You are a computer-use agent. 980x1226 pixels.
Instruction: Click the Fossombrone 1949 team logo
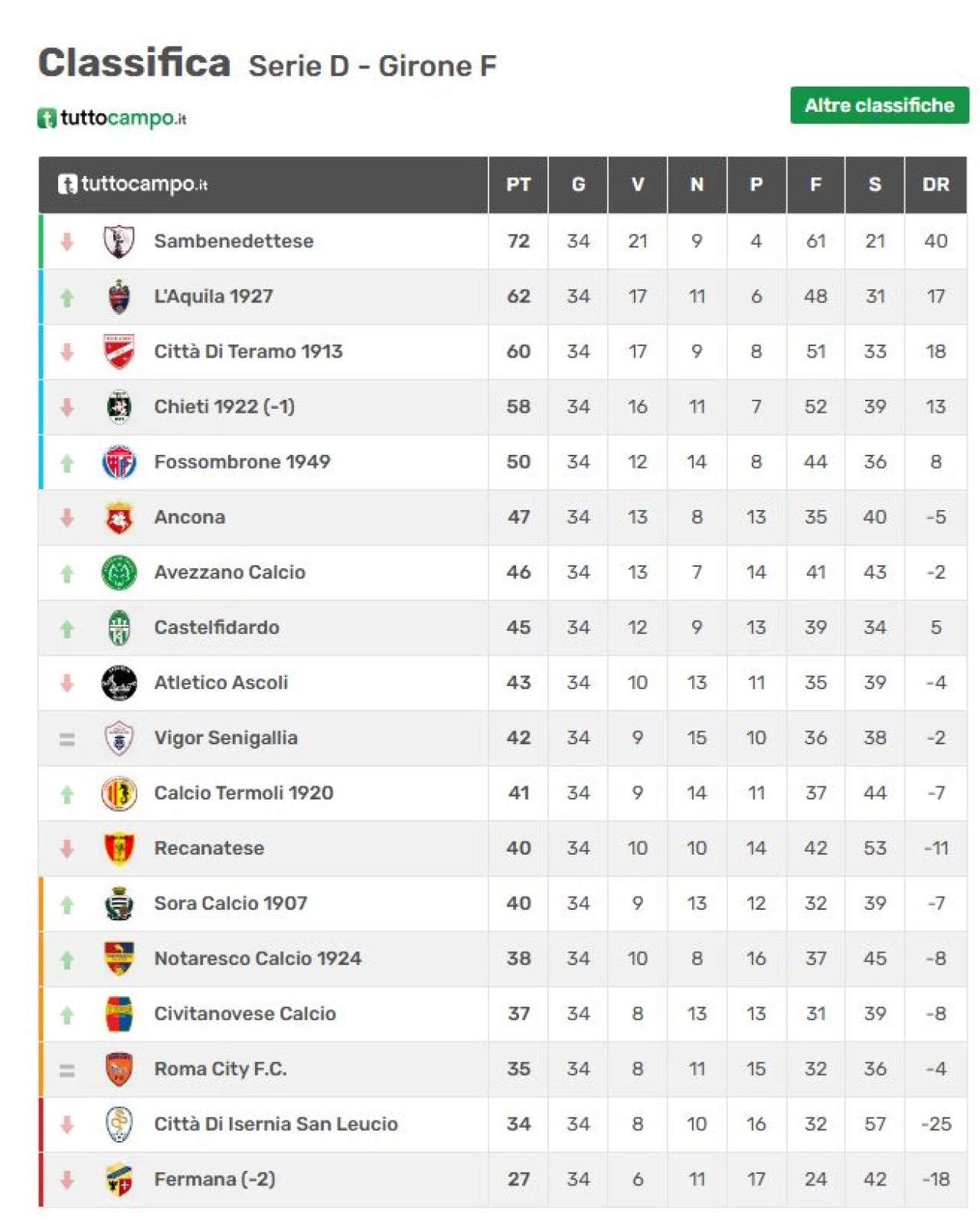pos(119,463)
